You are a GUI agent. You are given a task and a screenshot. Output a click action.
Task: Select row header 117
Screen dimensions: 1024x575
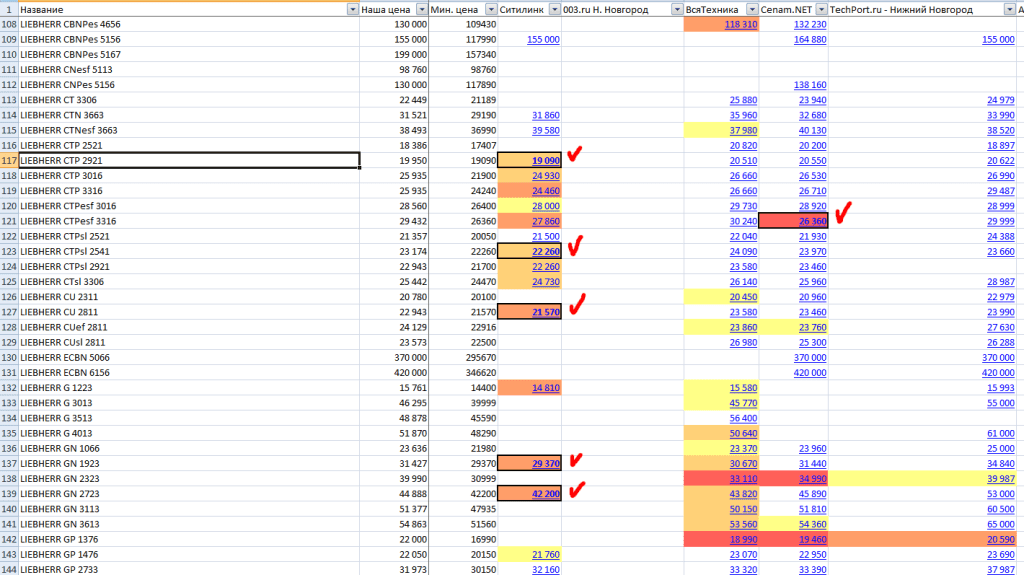pos(9,161)
